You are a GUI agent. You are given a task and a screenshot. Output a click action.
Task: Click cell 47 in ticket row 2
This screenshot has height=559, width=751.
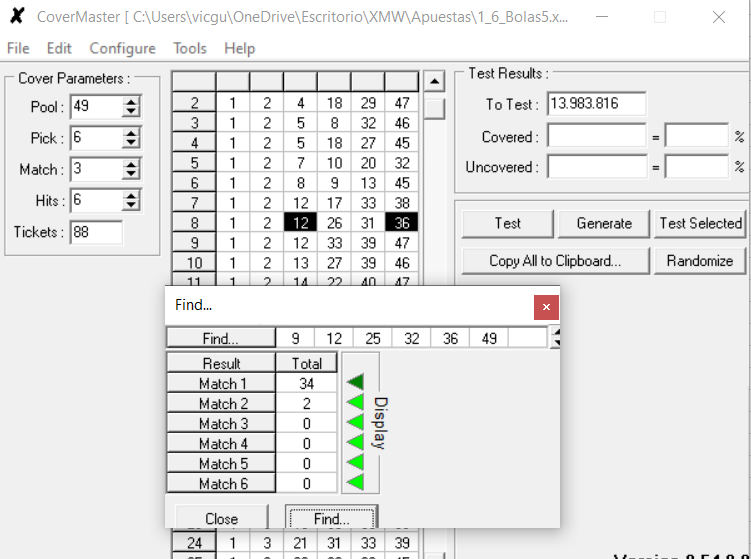(401, 103)
